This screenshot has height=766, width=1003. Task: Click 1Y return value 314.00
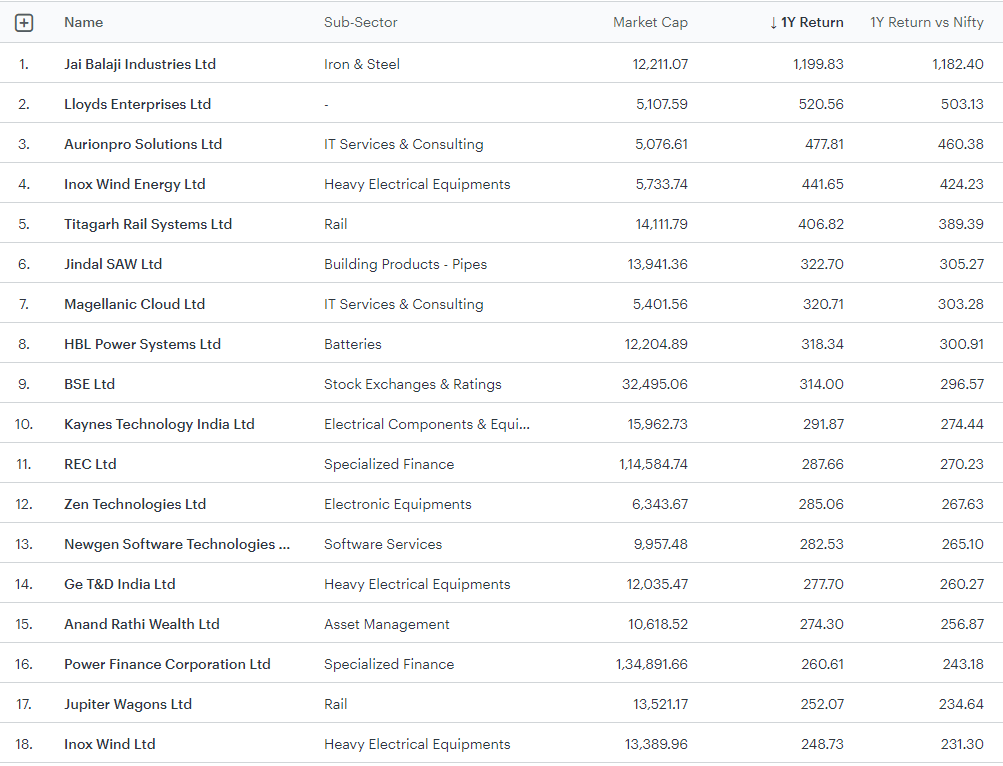click(x=821, y=384)
